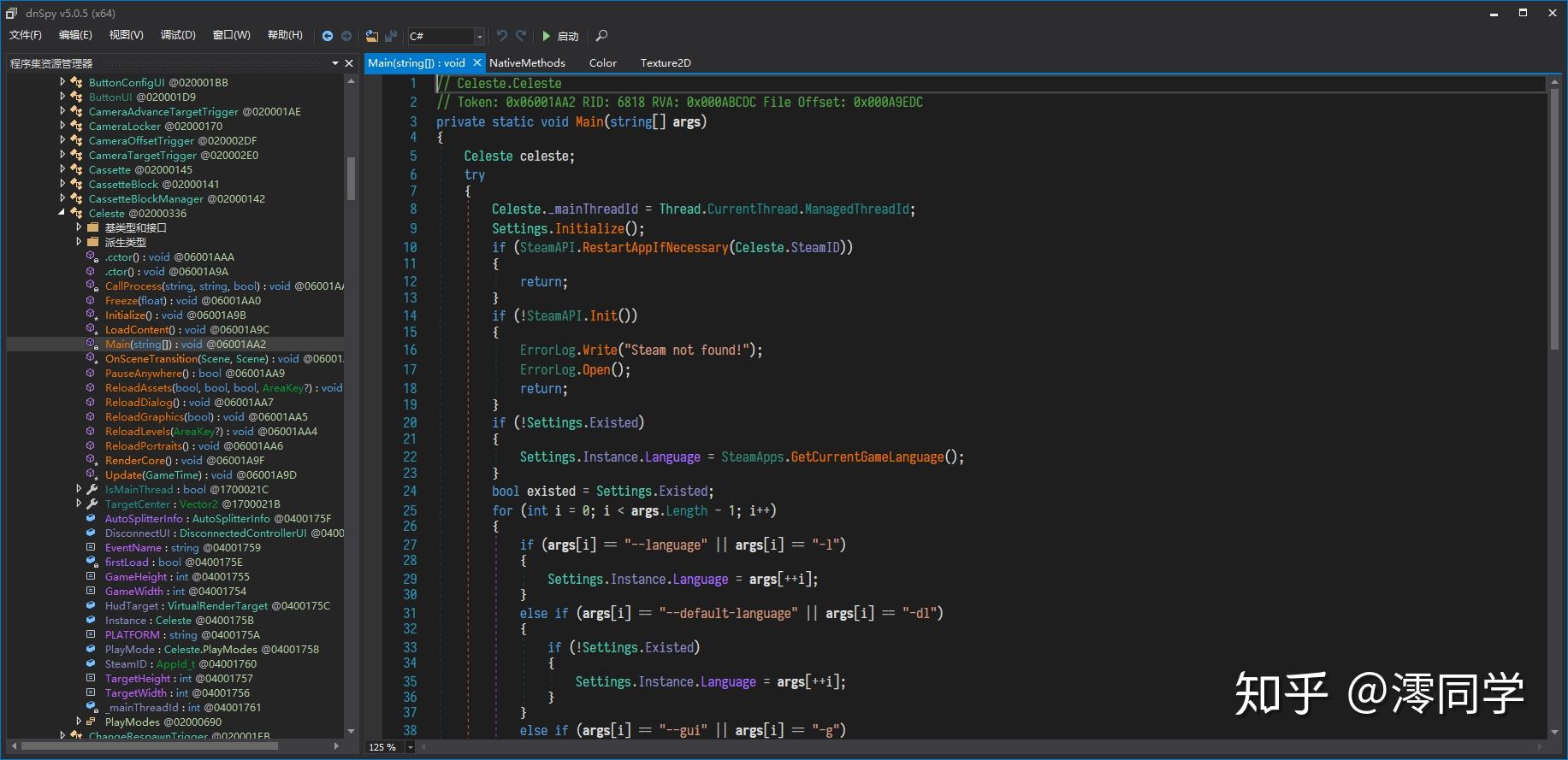Select the CallProcess method
1568x760 pixels.
[x=224, y=286]
